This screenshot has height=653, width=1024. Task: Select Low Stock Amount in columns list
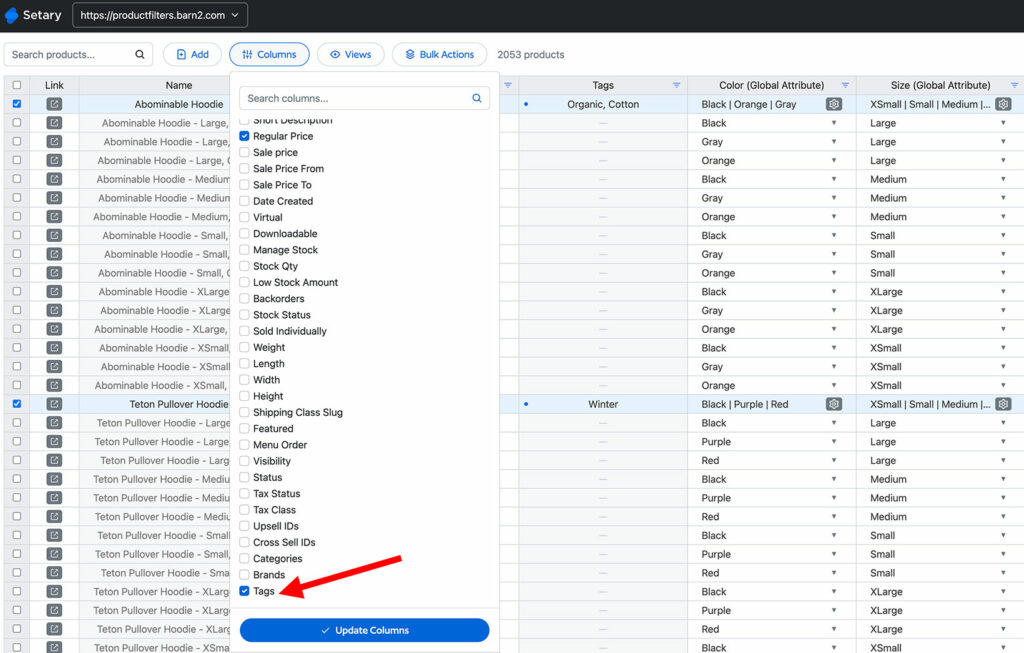(296, 282)
